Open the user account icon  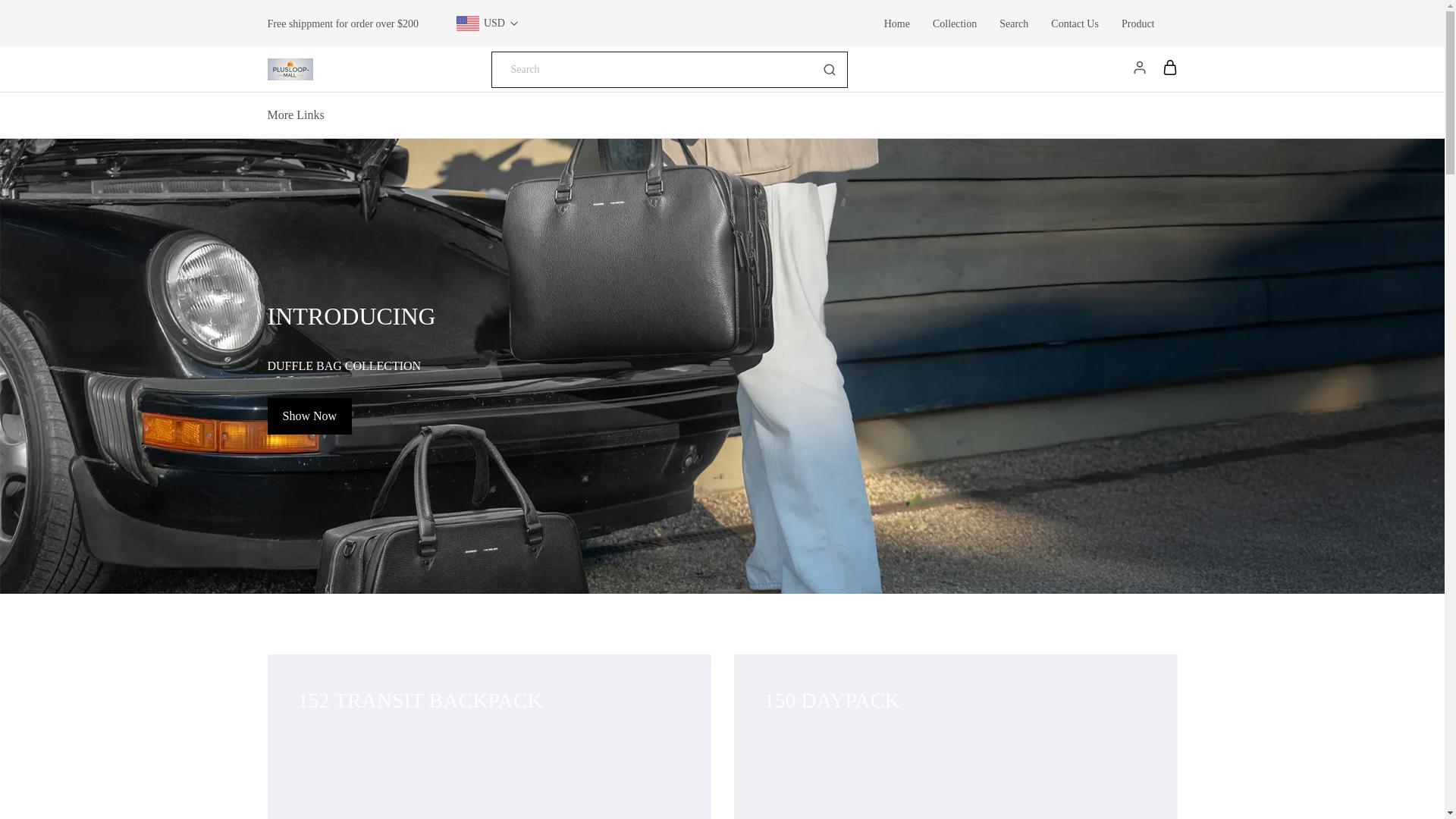pos(1139,67)
